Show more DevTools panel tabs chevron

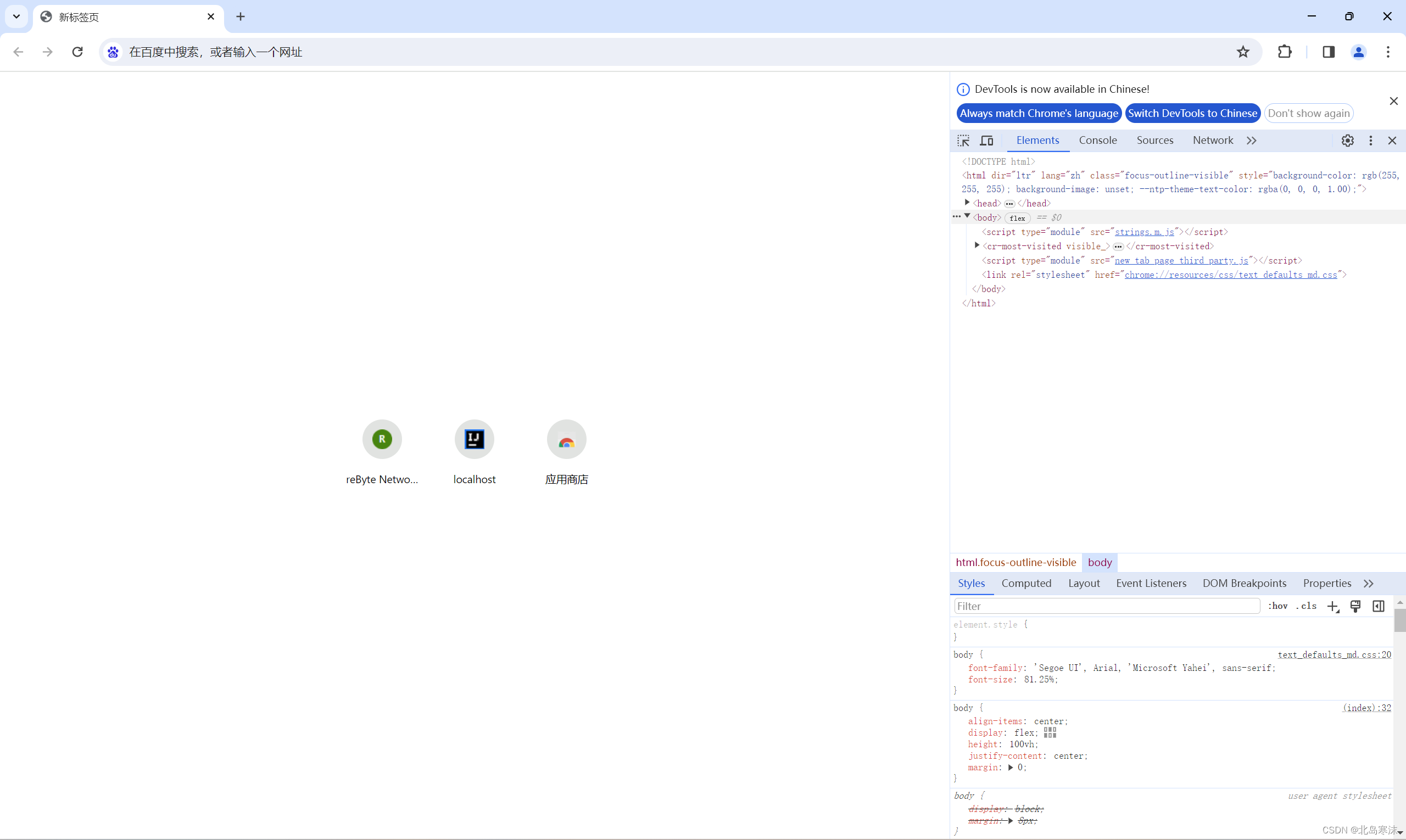(x=1252, y=141)
